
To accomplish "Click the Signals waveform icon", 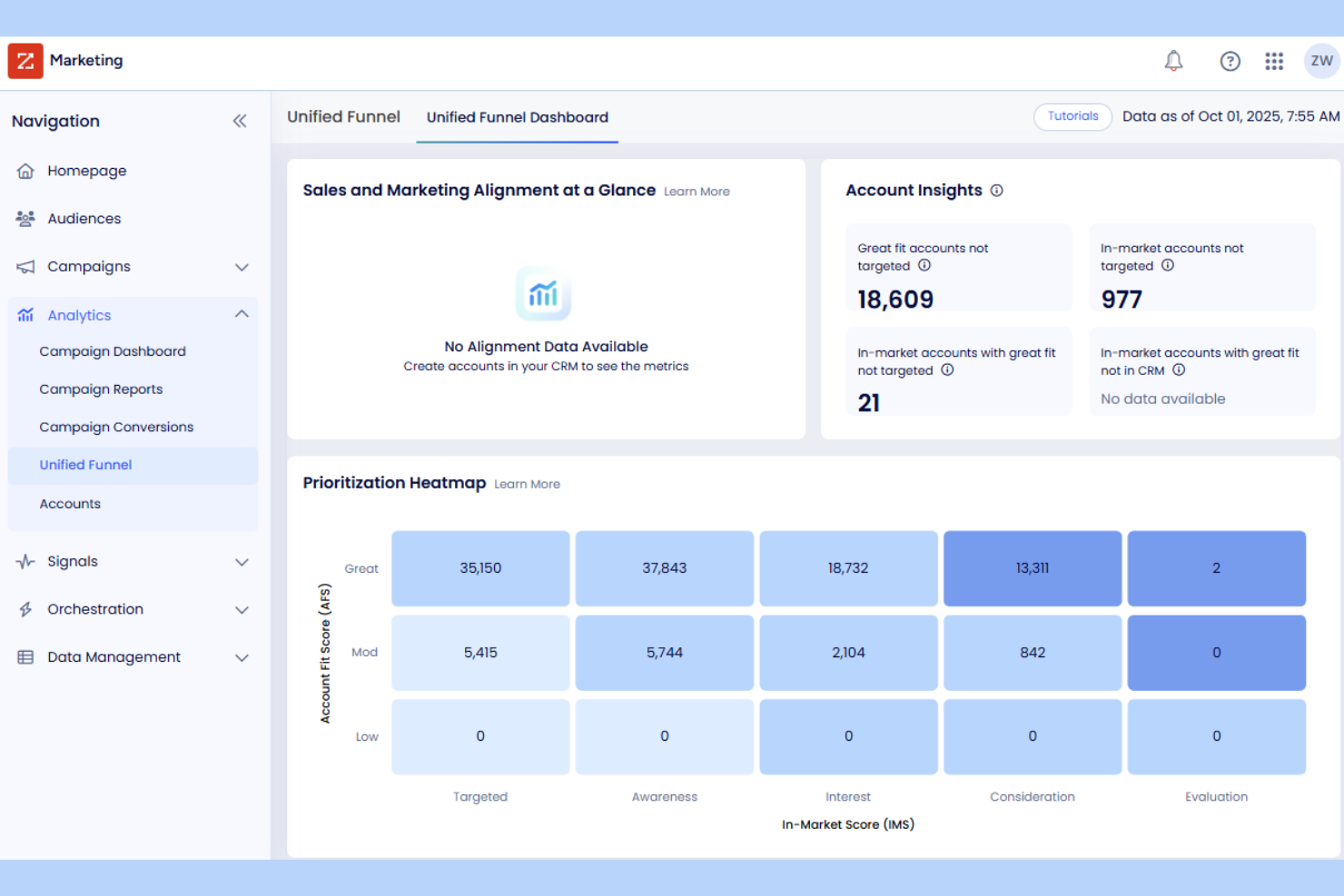I will 25,561.
